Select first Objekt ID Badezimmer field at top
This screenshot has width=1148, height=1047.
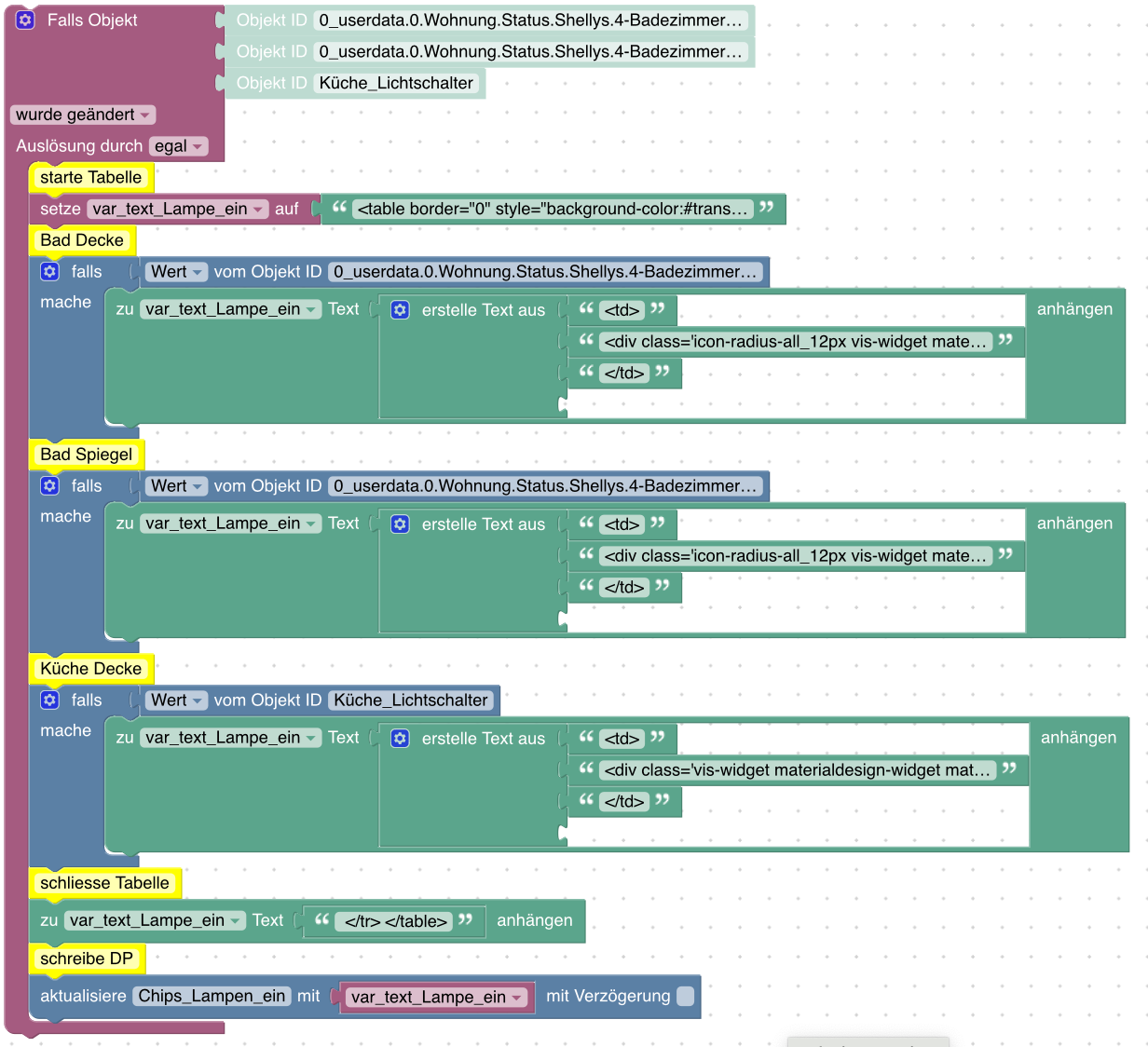530,20
